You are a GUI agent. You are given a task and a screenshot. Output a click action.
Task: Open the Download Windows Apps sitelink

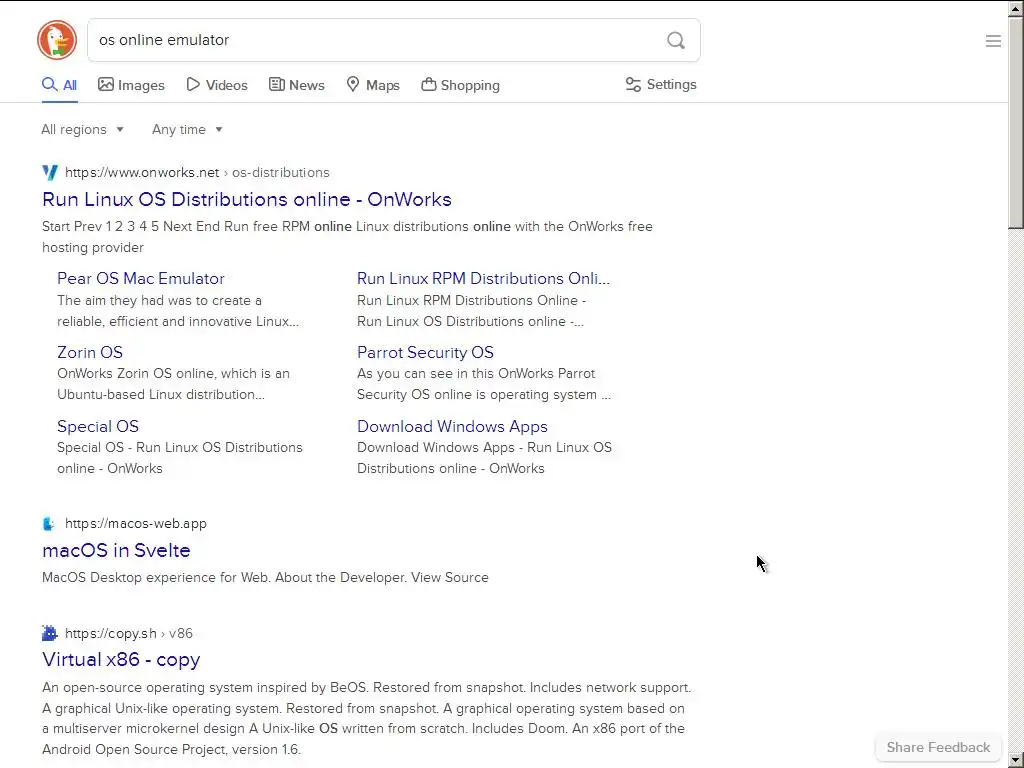(452, 426)
